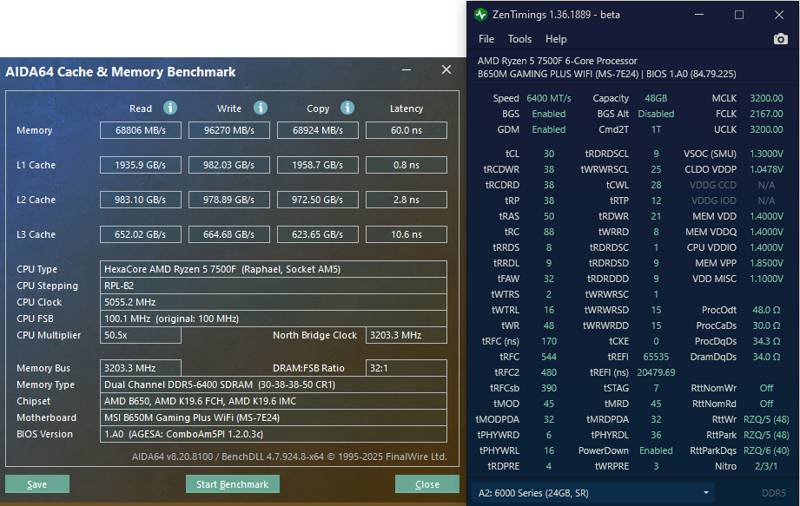The width and height of the screenshot is (800, 506).
Task: Select the Memory Read result field
Action: tap(140, 130)
